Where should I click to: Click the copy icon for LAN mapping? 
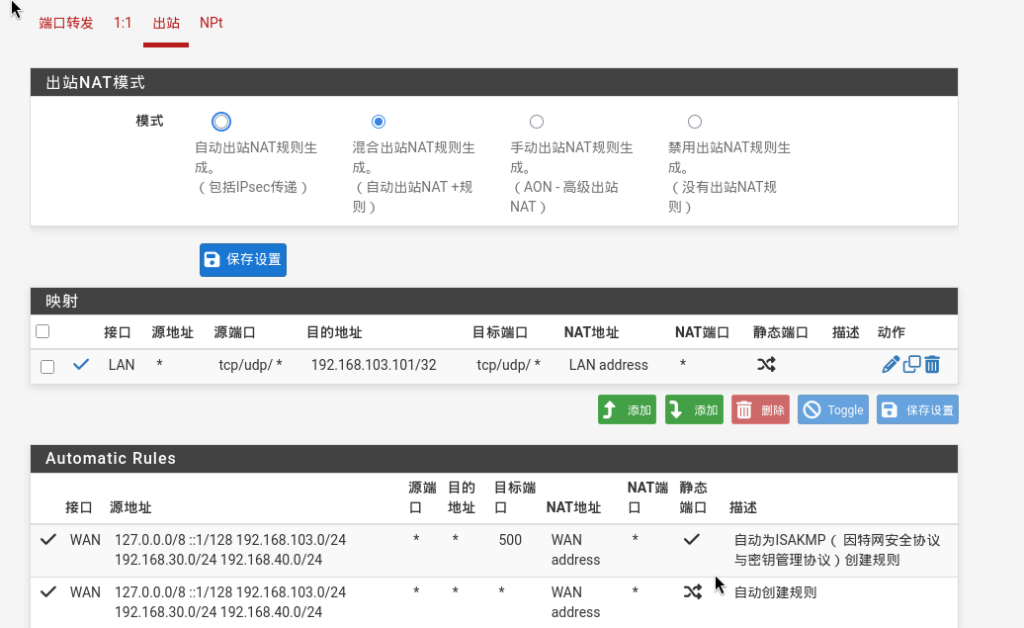click(912, 365)
